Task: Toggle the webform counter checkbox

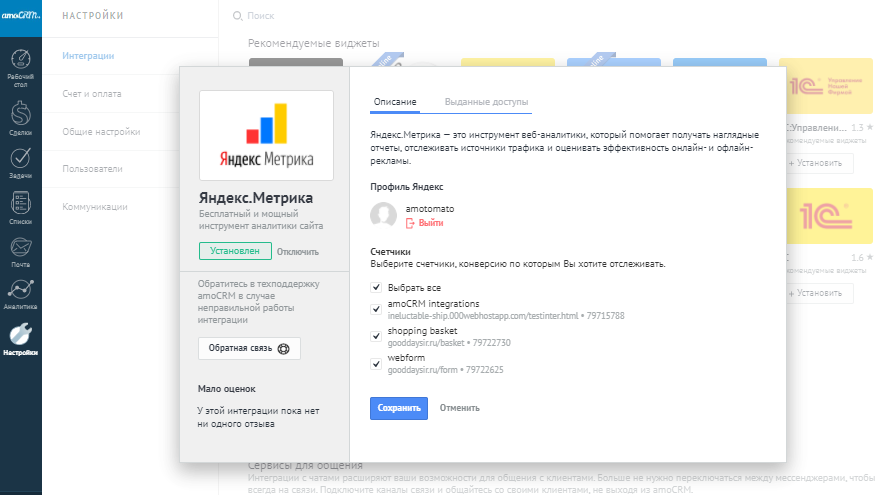Action: (x=376, y=364)
